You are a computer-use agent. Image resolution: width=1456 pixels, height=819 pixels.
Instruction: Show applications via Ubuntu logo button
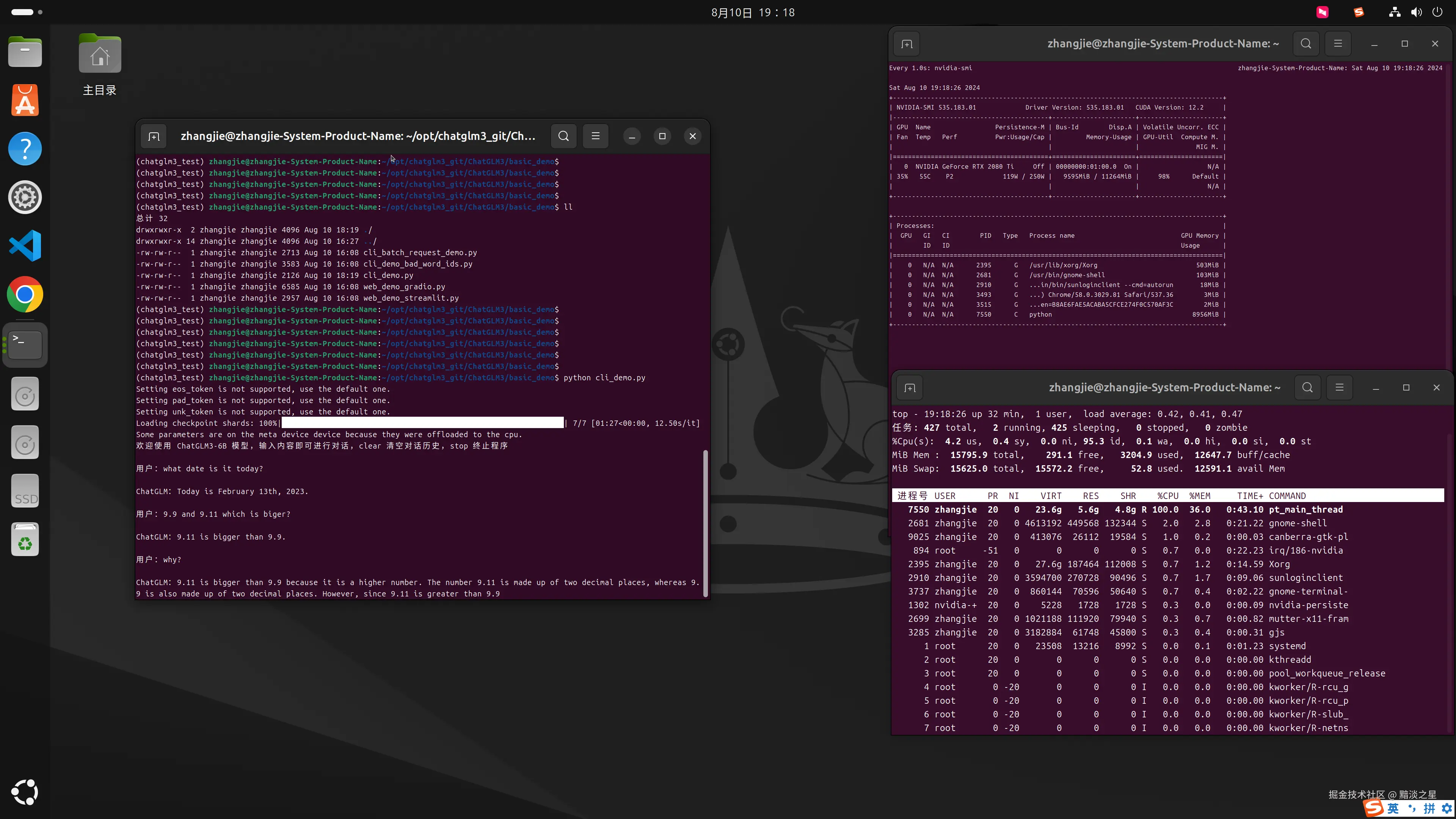[25, 792]
